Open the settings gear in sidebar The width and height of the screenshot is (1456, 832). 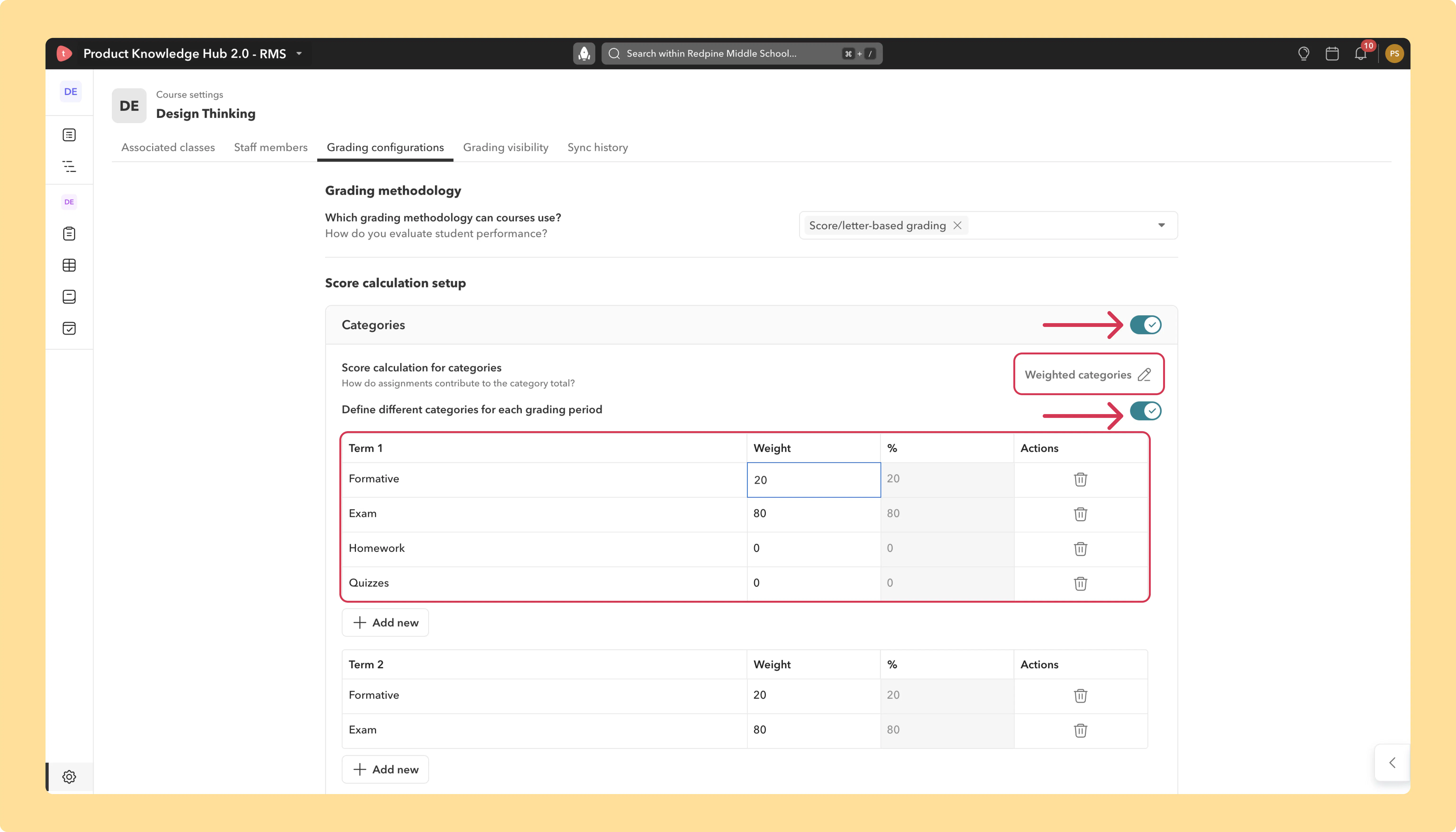point(69,777)
